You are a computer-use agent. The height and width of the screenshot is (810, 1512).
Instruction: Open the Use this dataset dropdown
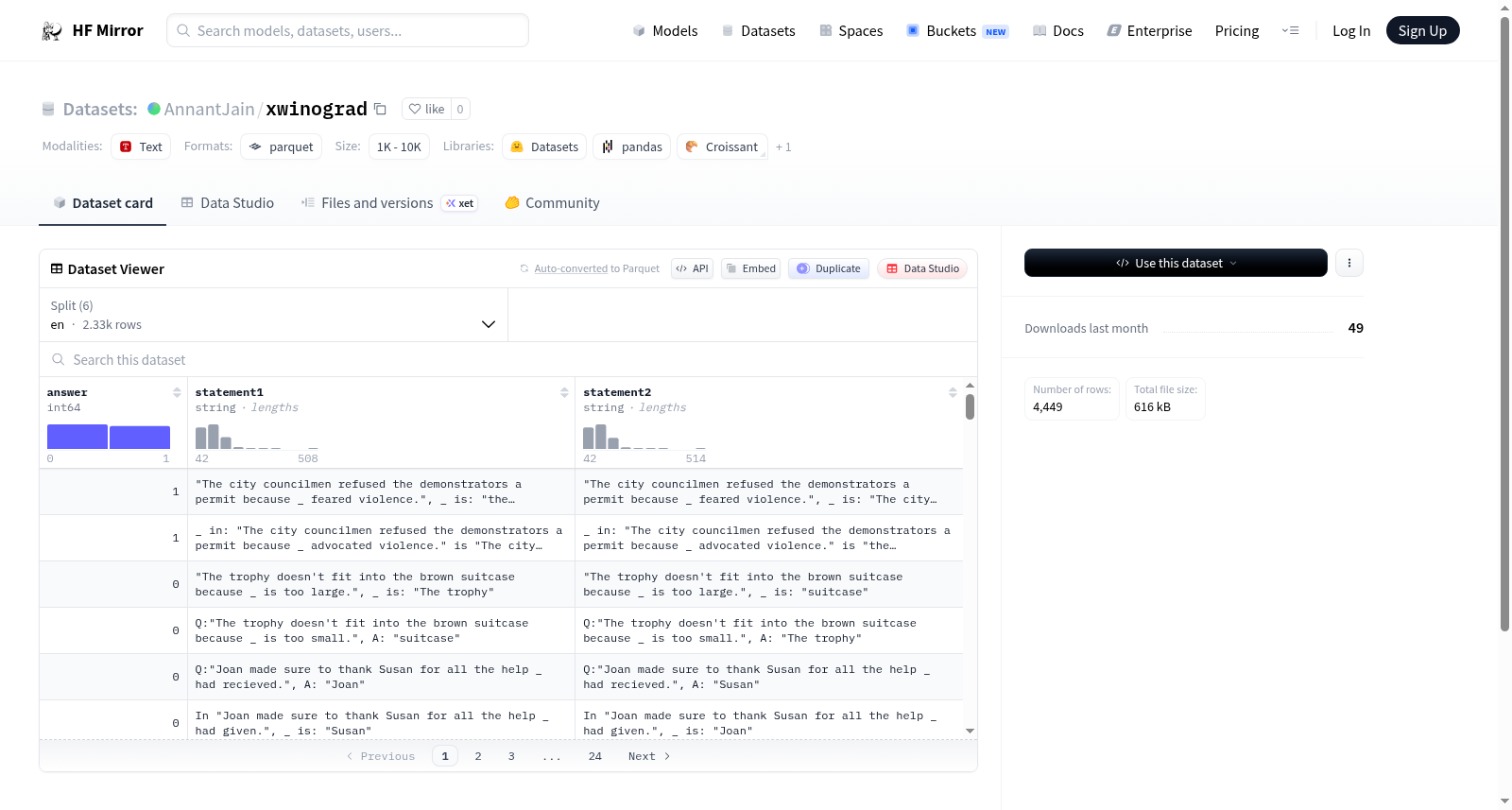point(1176,263)
